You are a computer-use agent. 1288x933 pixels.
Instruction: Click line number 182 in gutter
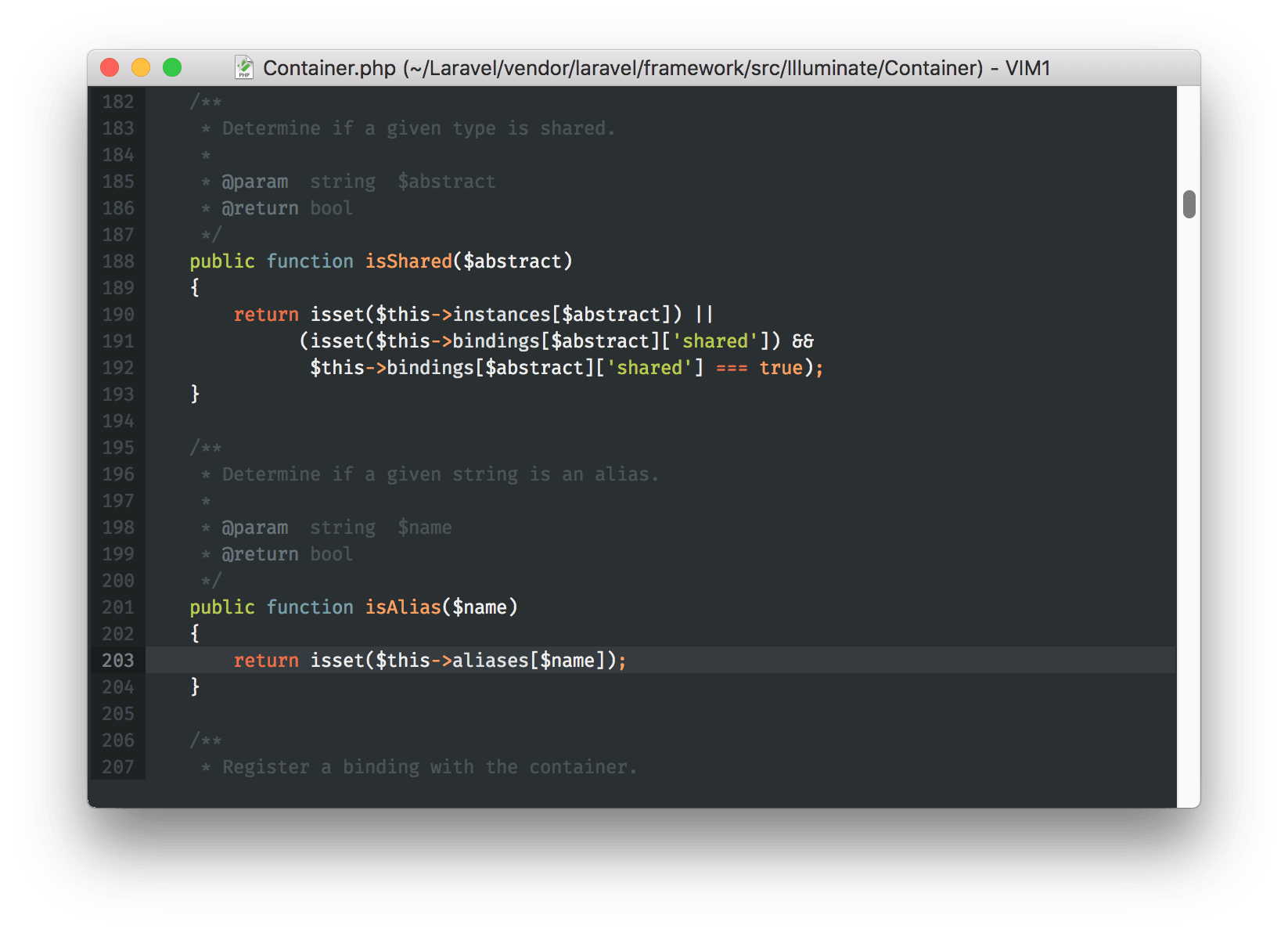[118, 102]
